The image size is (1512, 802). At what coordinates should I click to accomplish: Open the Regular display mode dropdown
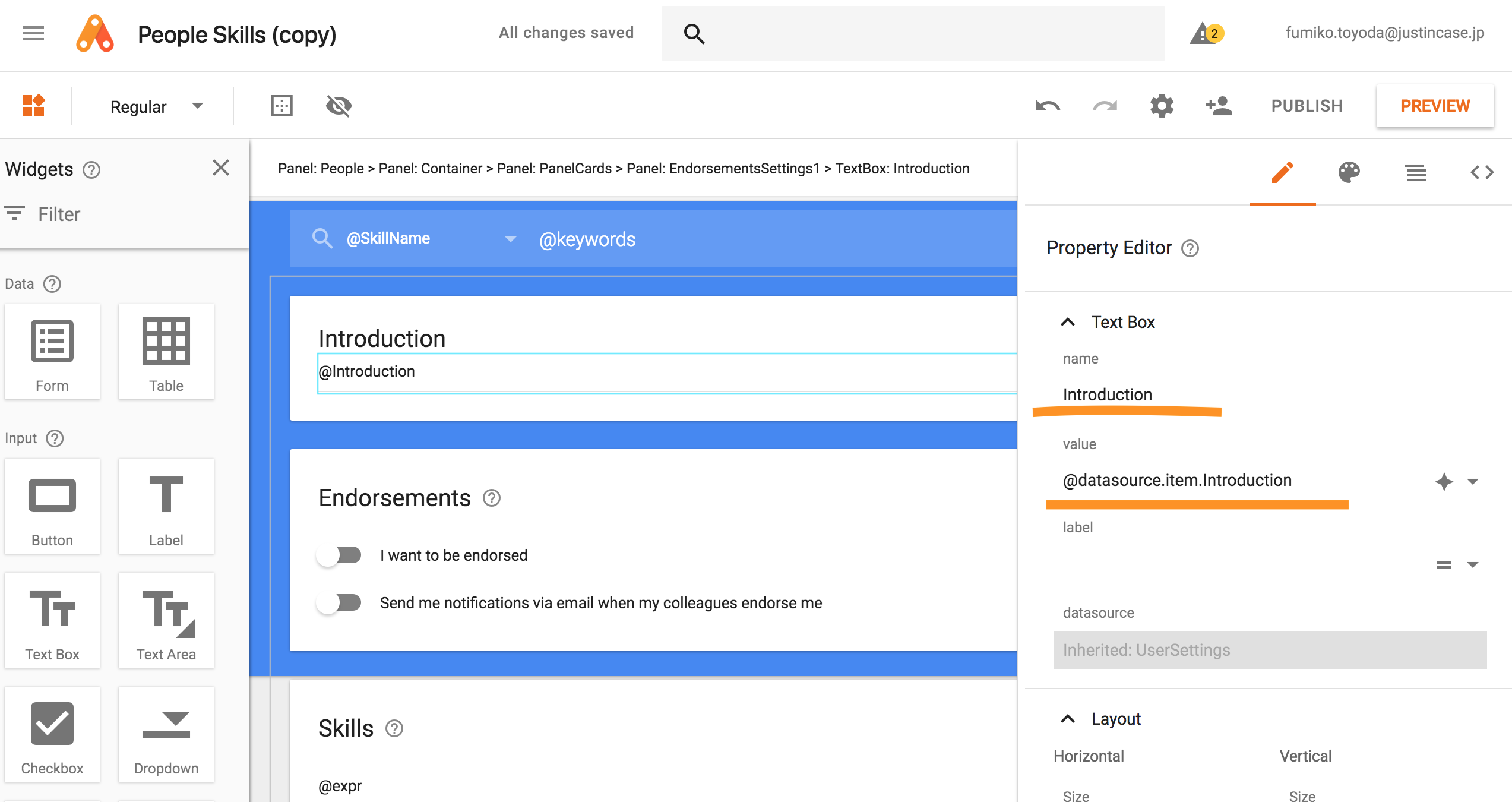156,106
